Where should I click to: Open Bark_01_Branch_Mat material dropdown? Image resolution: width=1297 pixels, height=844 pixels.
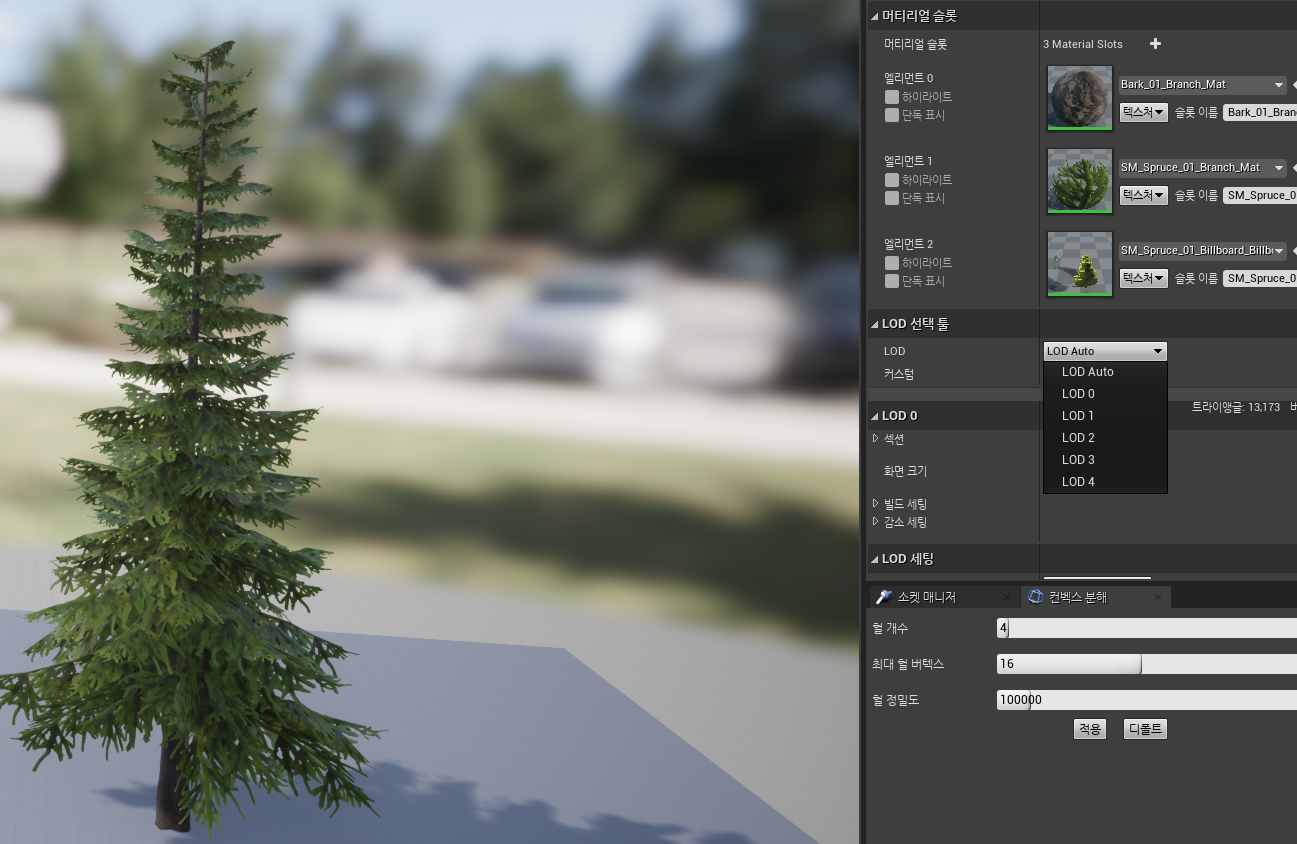(1202, 85)
